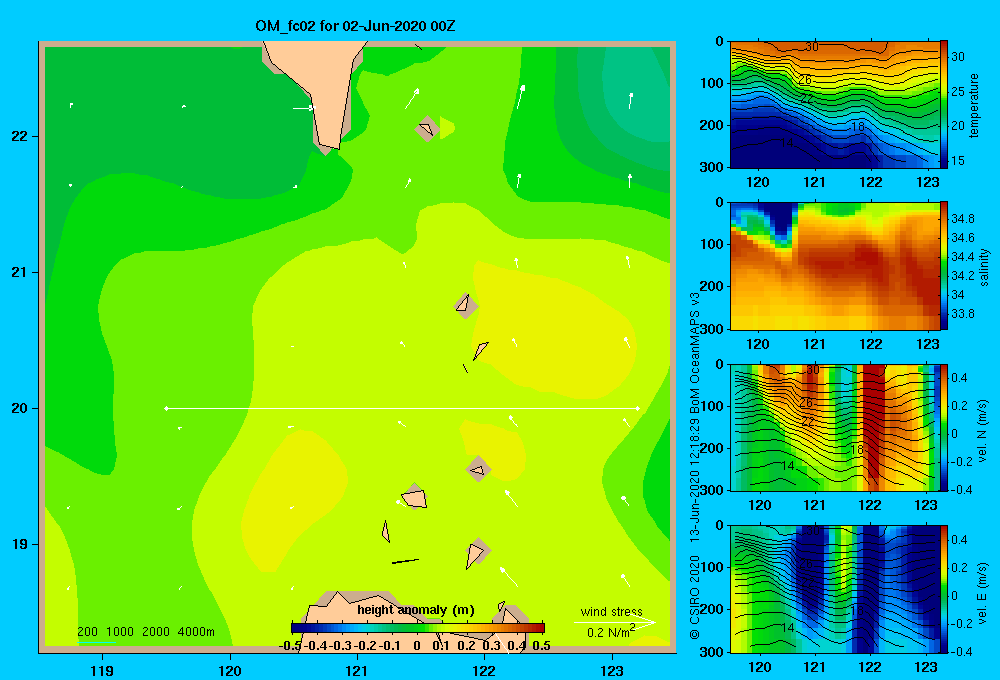Viewport: 1000px width, 680px height.
Task: Click longitude label 119 on main map
Action: coord(102,670)
